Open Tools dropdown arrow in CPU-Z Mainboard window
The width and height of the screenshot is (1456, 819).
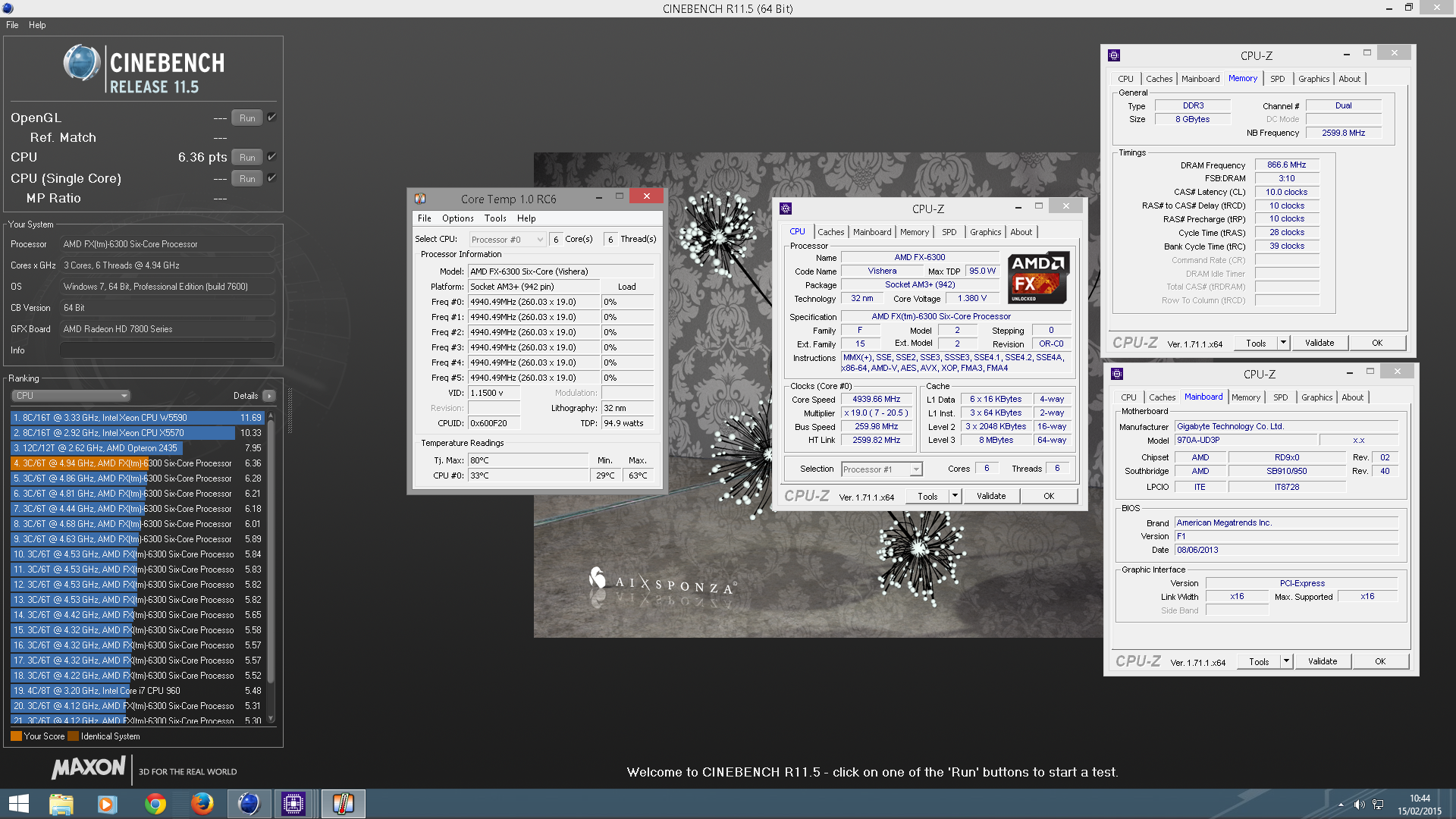click(x=1286, y=661)
